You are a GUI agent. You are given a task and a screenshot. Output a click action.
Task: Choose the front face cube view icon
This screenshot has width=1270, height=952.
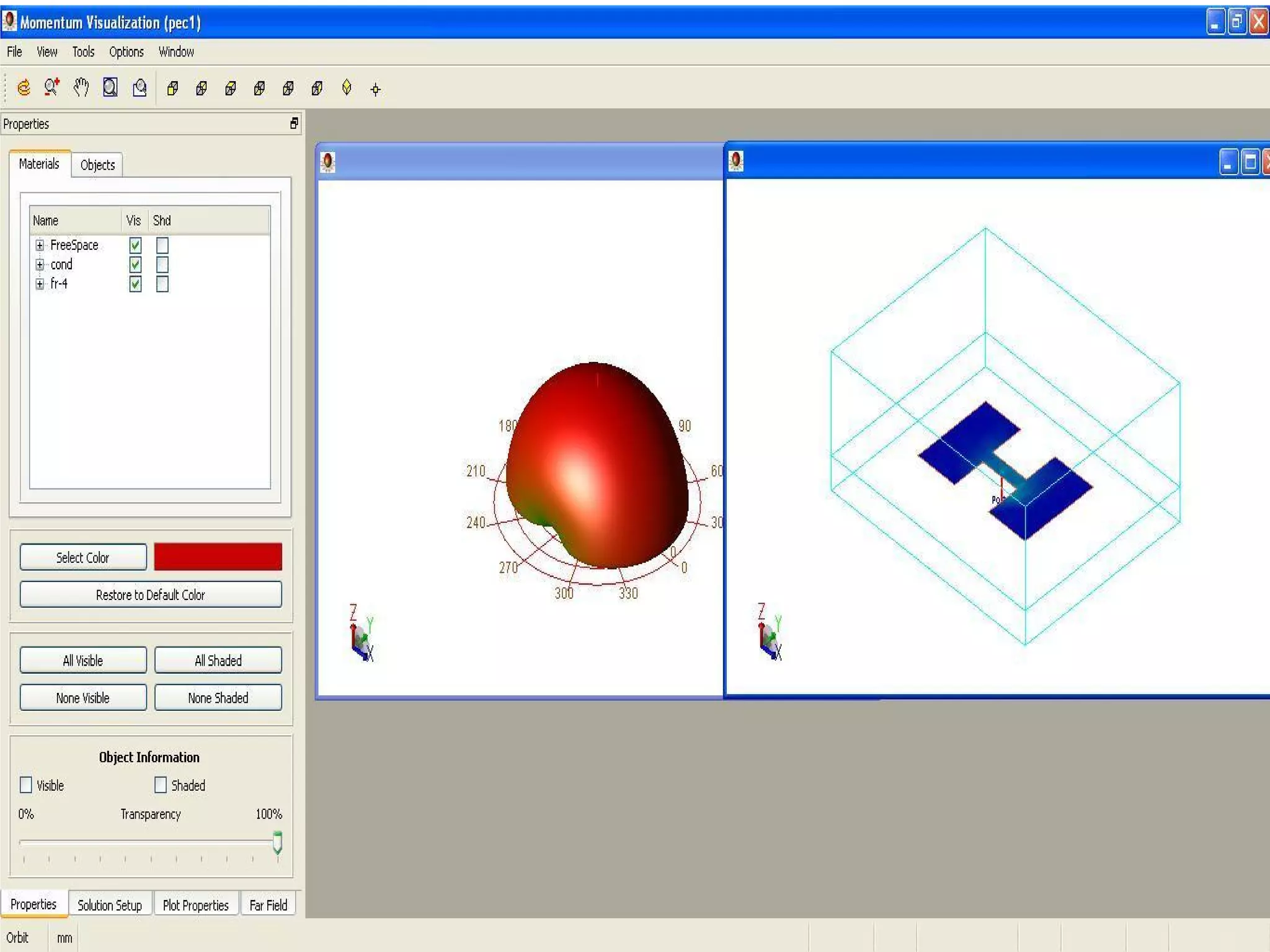pos(173,89)
